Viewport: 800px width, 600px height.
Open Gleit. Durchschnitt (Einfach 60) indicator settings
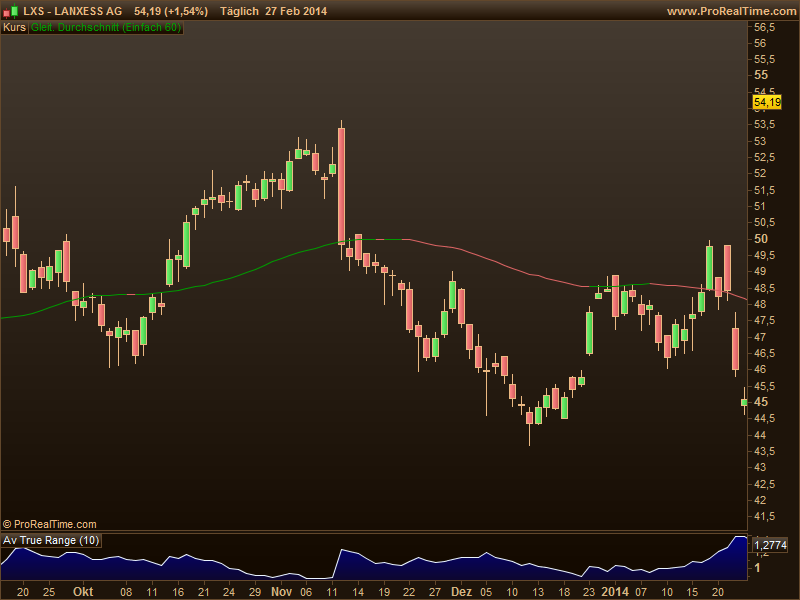pos(106,27)
